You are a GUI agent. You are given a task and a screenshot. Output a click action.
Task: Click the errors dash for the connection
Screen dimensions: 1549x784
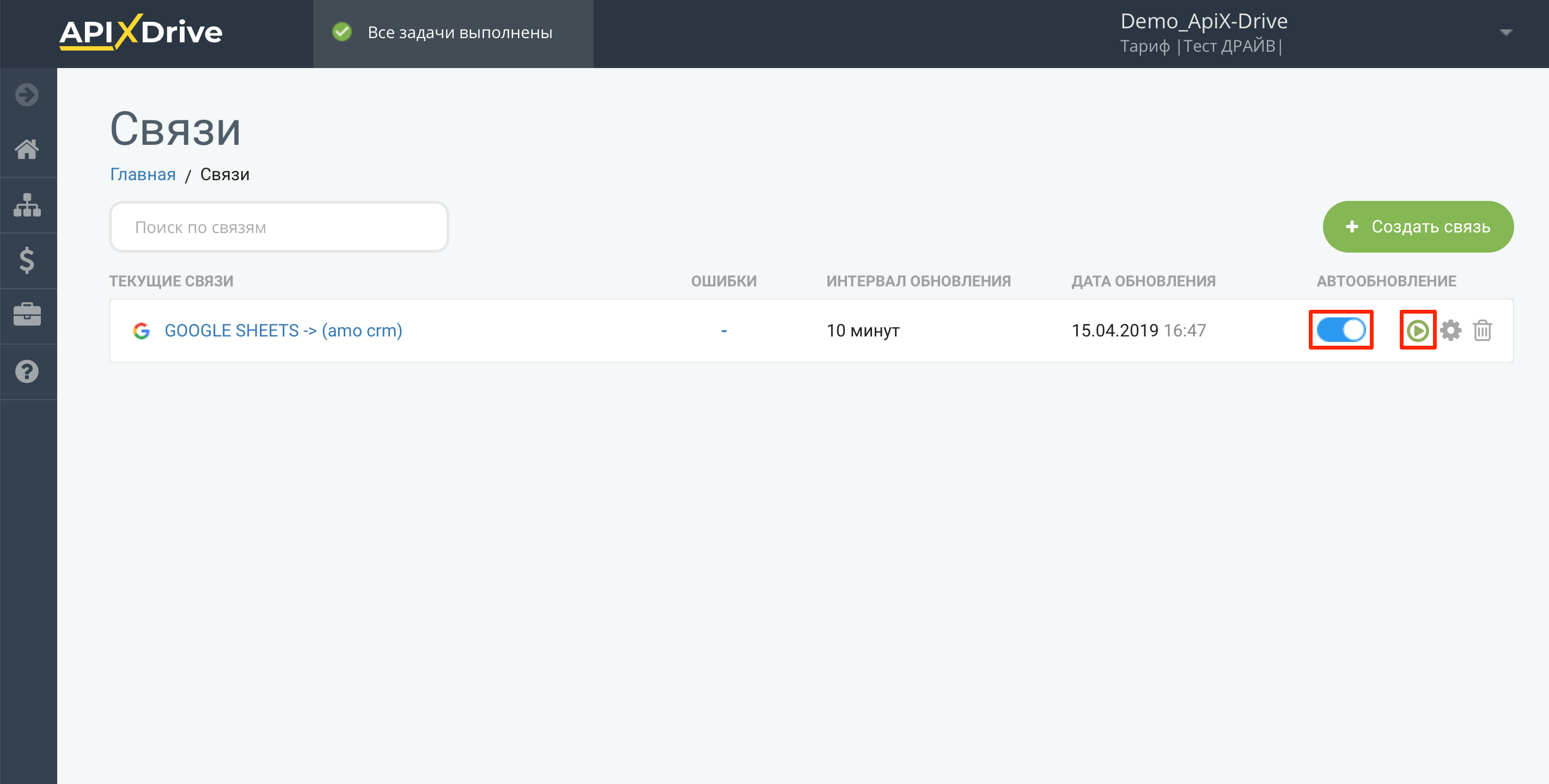[724, 330]
